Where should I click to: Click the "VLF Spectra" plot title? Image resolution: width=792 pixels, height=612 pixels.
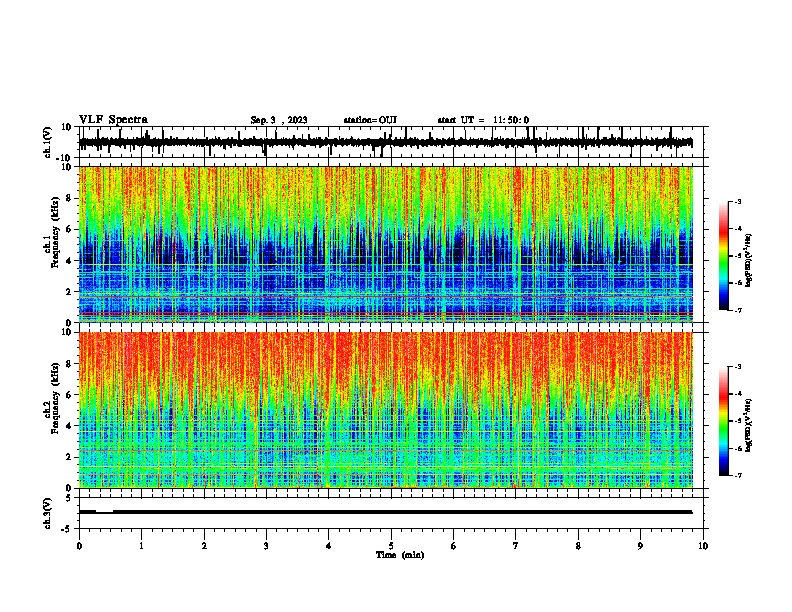pos(113,120)
